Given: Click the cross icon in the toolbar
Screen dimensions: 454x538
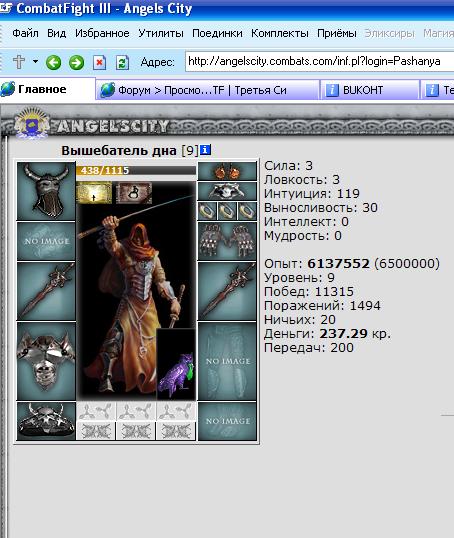Looking at the screenshot, I should 19,62.
